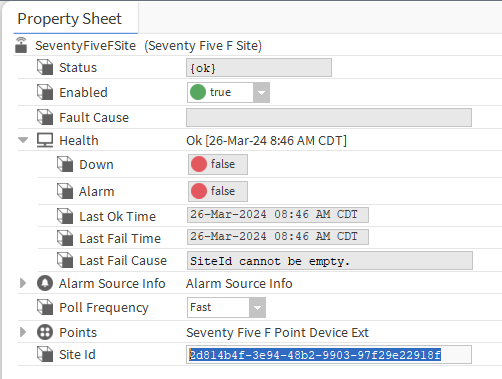
Task: Click the Status property cube icon
Action: pyautogui.click(x=45, y=67)
